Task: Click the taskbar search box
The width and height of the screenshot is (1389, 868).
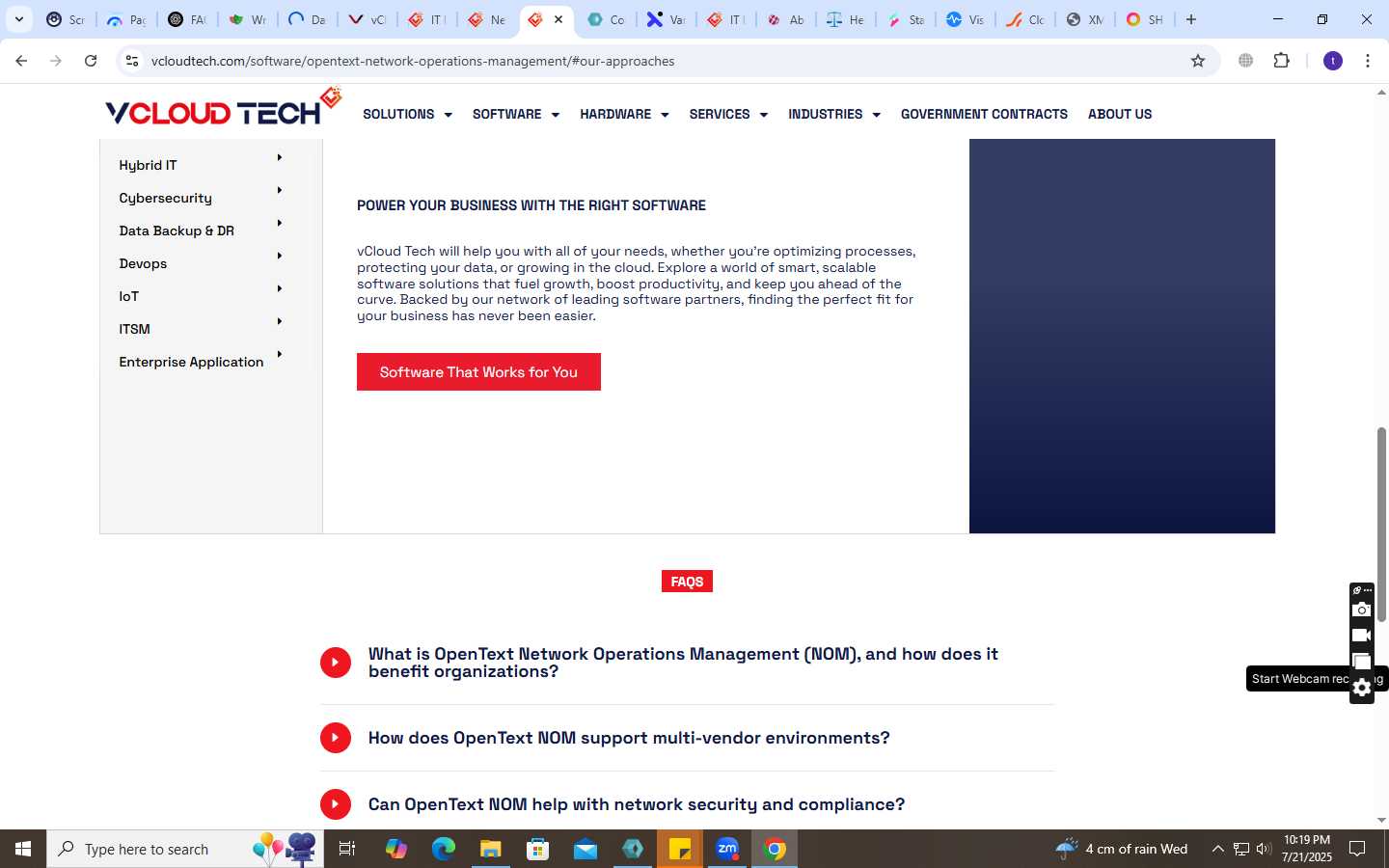Action: 185,849
